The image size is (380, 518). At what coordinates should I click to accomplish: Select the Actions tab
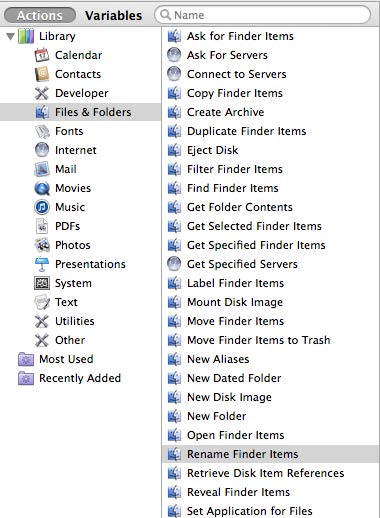pyautogui.click(x=40, y=15)
